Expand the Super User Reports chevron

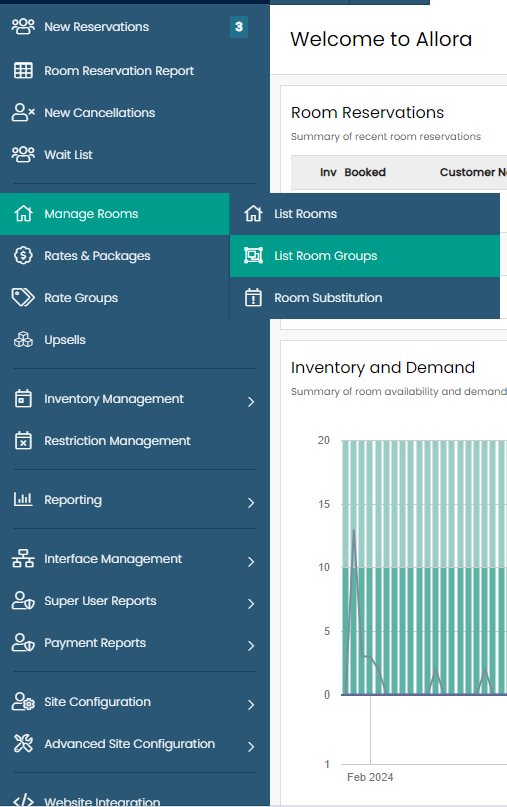point(251,604)
